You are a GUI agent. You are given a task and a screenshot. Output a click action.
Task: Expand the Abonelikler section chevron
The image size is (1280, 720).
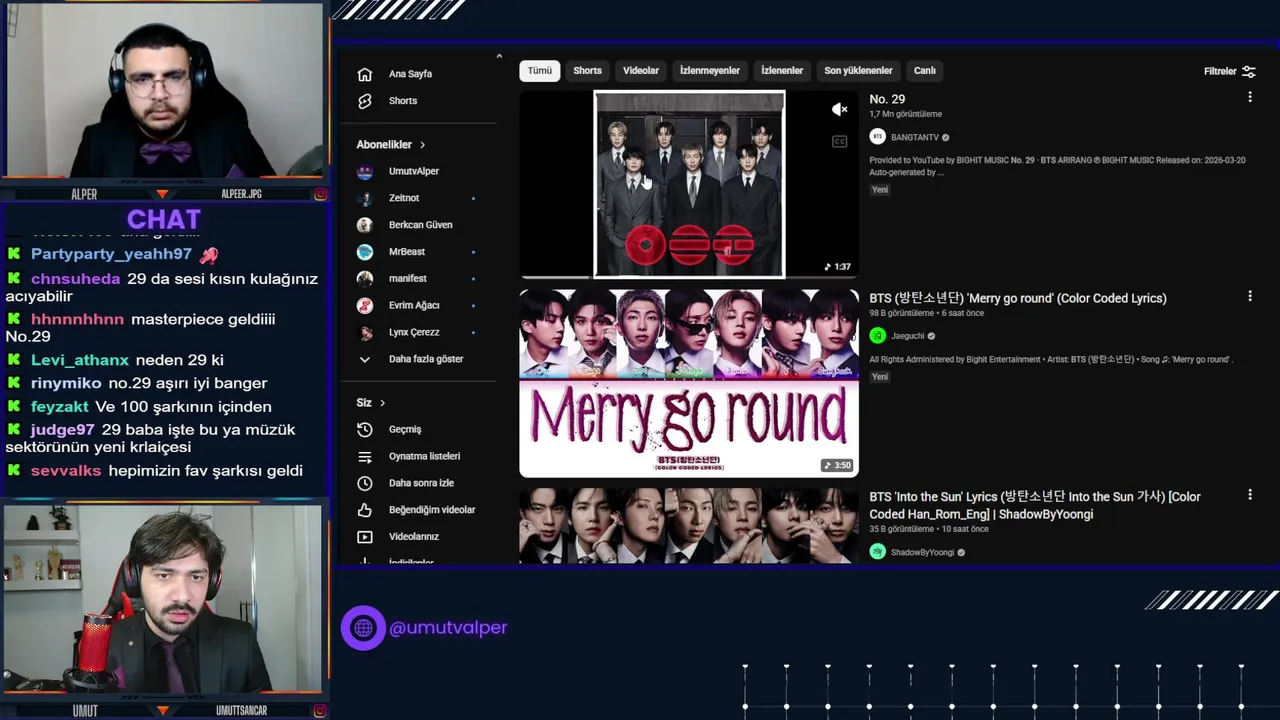[423, 145]
